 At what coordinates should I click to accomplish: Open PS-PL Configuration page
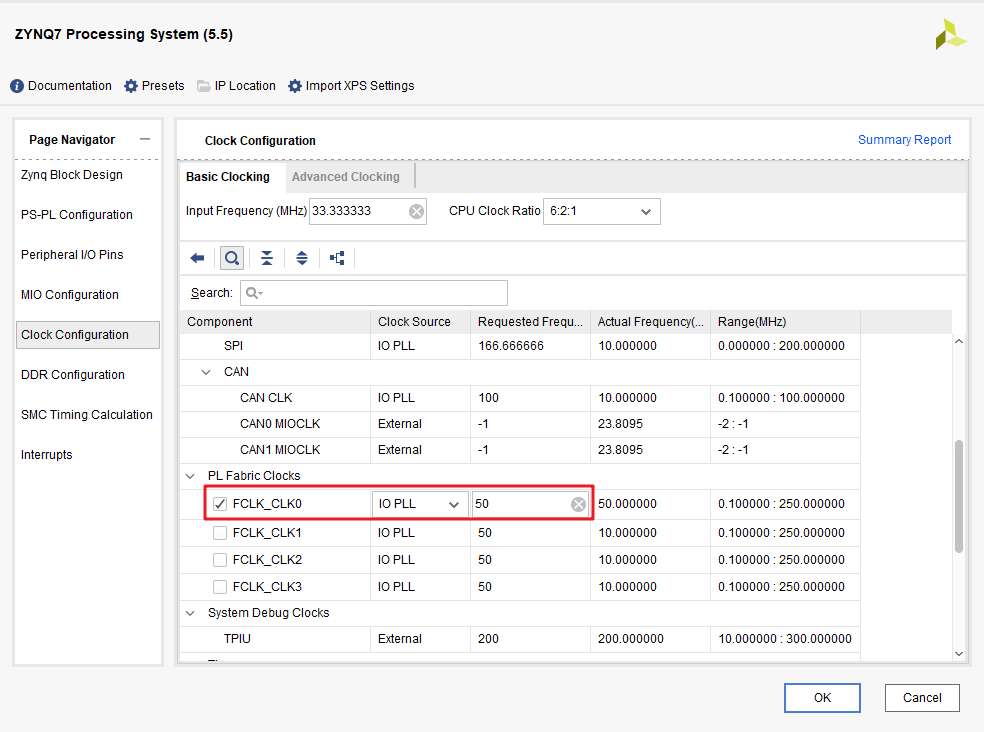pos(77,215)
